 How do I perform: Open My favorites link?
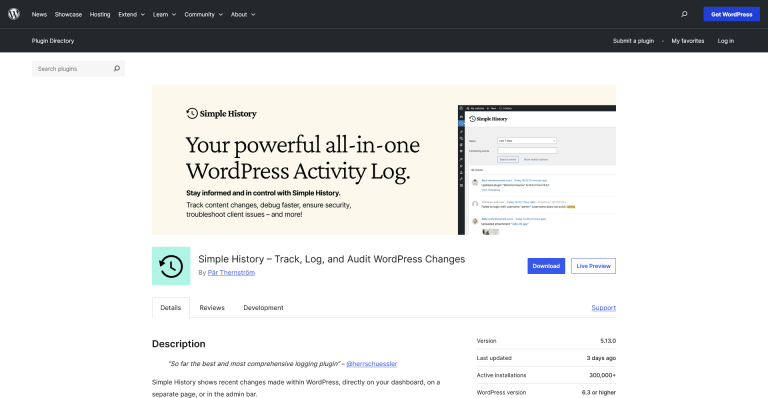tap(688, 41)
